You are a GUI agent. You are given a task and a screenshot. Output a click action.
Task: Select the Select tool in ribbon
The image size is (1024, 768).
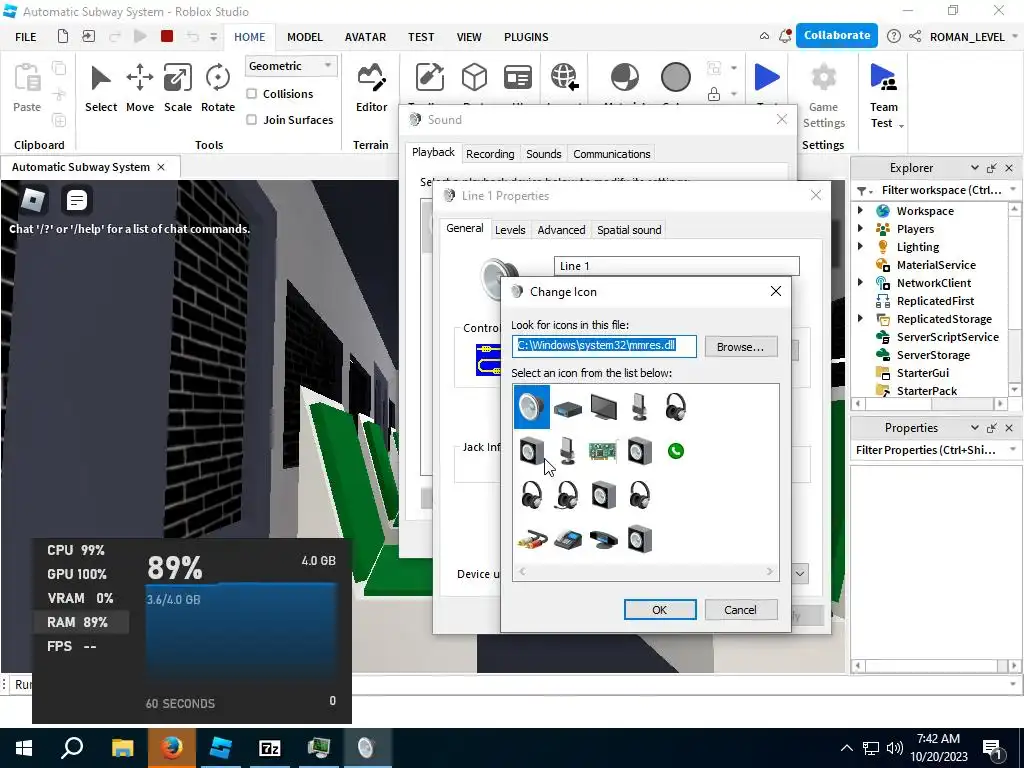[x=101, y=89]
